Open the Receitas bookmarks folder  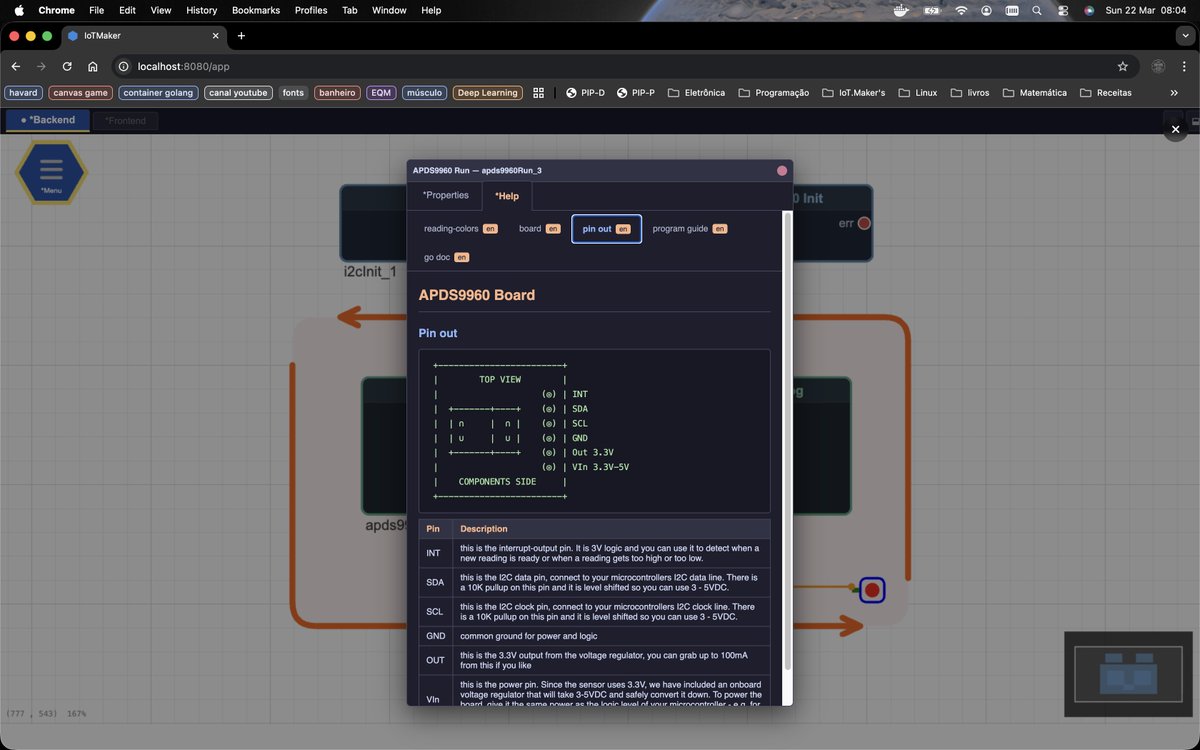(x=1105, y=93)
